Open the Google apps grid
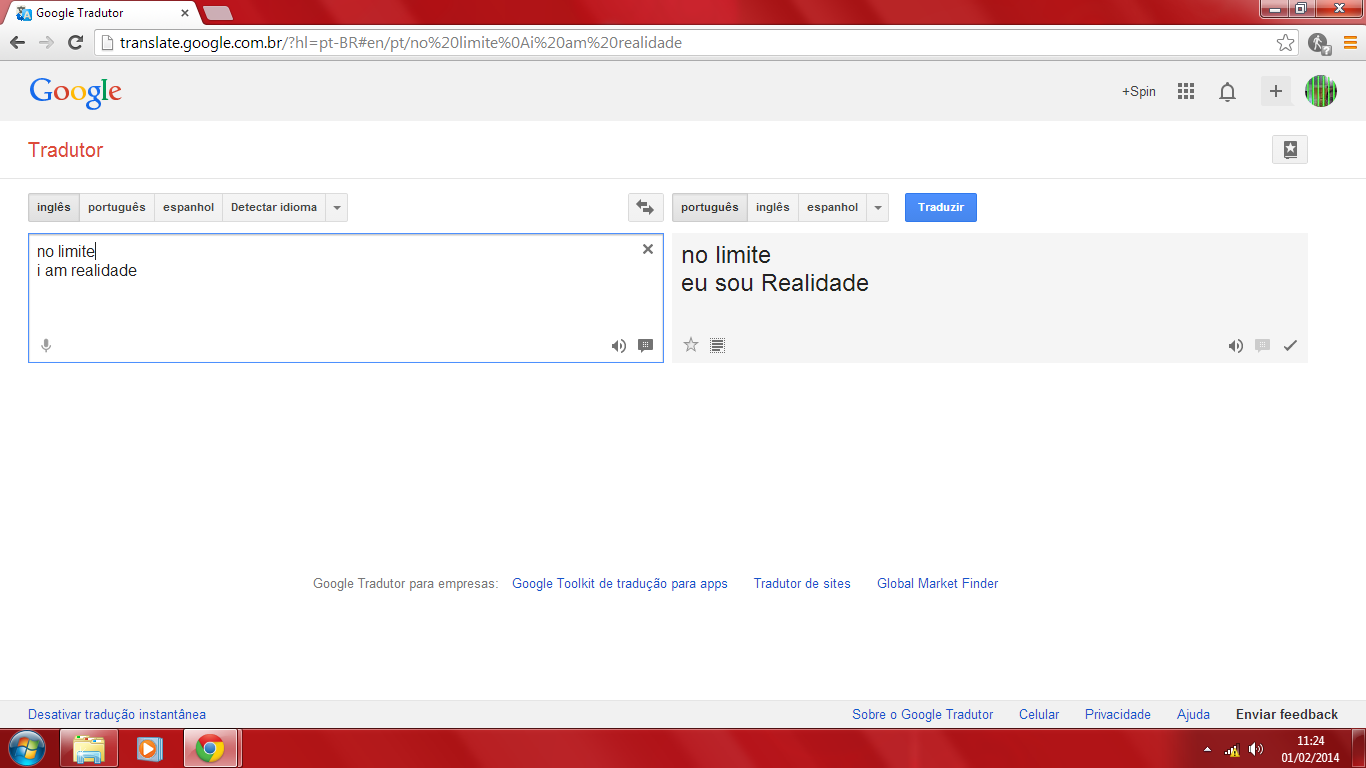1366x768 pixels. pos(1186,91)
